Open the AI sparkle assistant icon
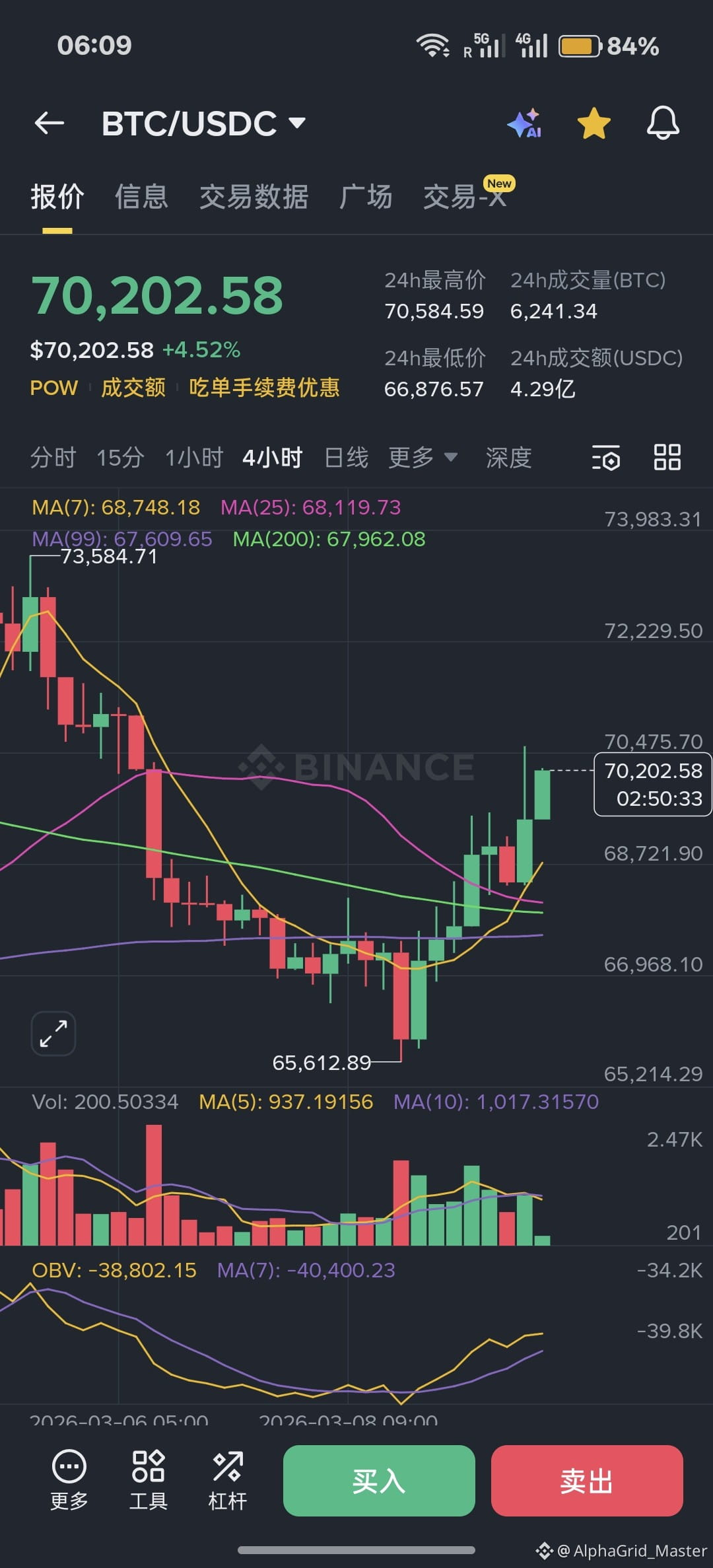 coord(526,123)
